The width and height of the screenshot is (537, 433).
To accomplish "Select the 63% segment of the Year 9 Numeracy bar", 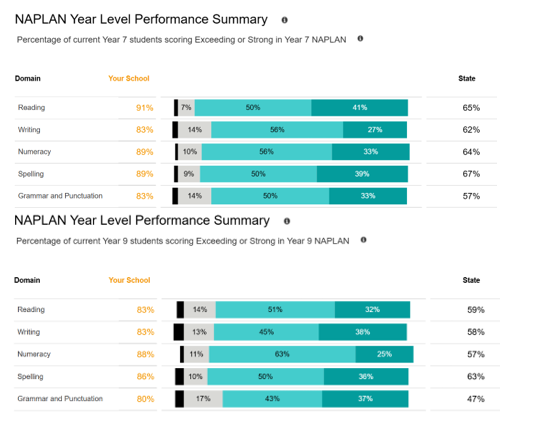I will [282, 354].
